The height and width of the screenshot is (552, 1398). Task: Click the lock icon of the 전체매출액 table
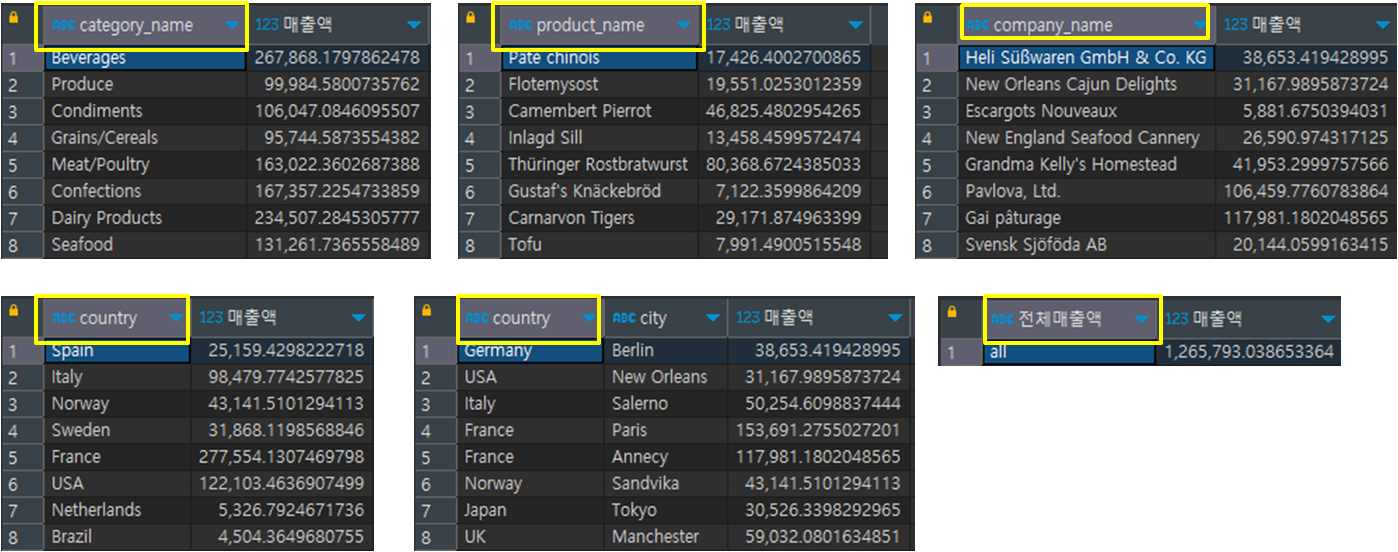pos(951,312)
